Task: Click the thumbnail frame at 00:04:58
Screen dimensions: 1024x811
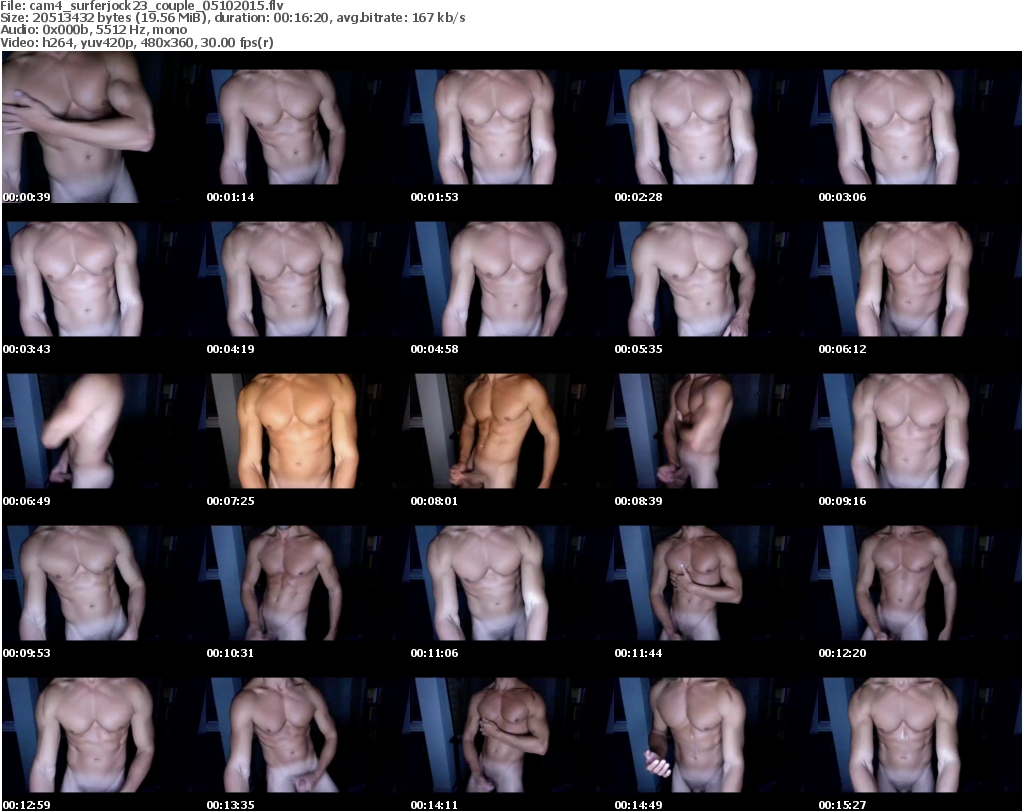Action: (511, 280)
